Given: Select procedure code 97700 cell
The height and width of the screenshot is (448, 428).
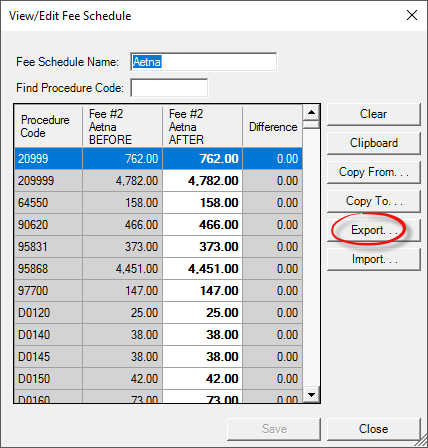Looking at the screenshot, I should pyautogui.click(x=49, y=291).
